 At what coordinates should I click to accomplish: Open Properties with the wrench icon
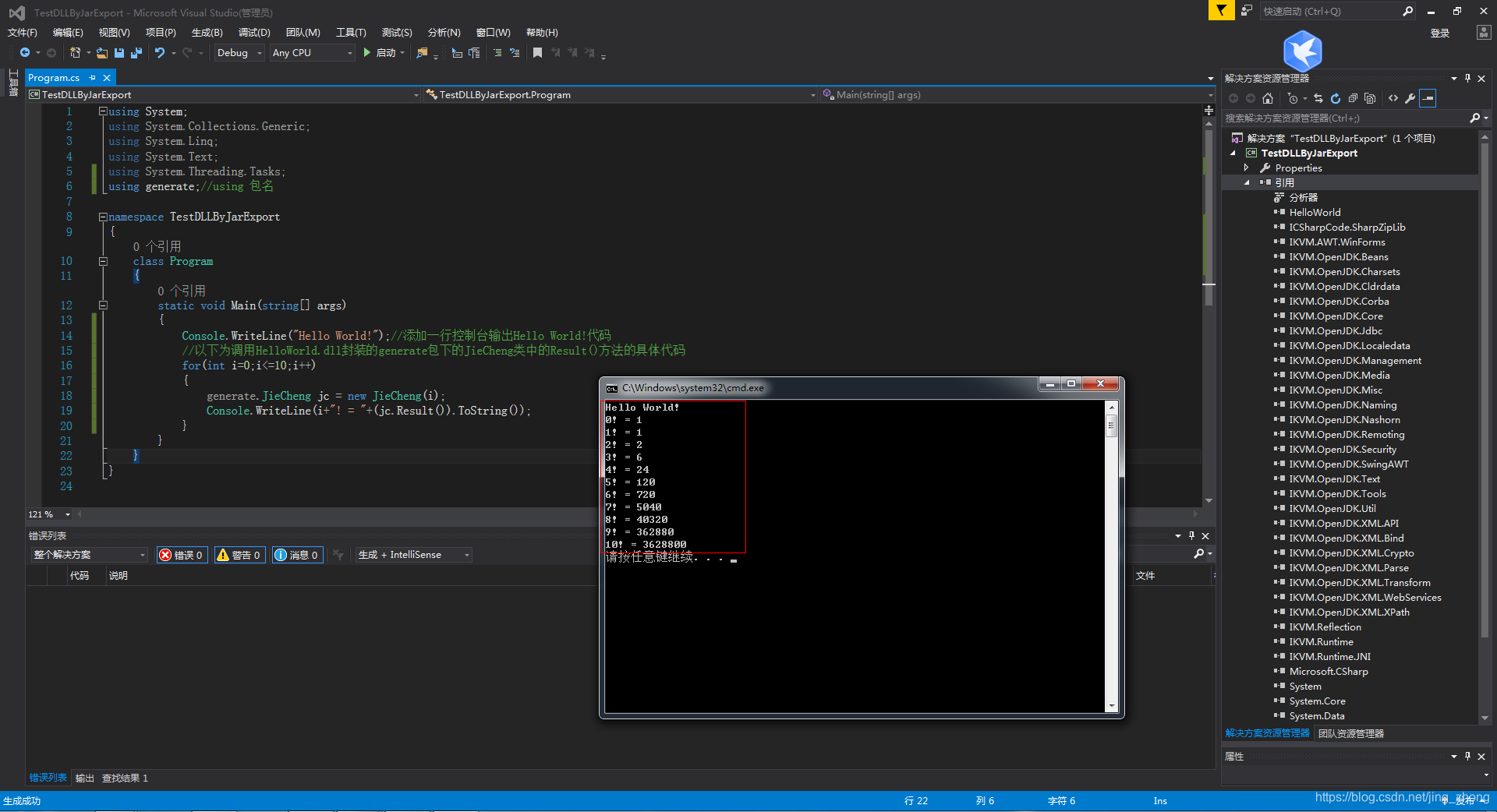(x=1410, y=98)
